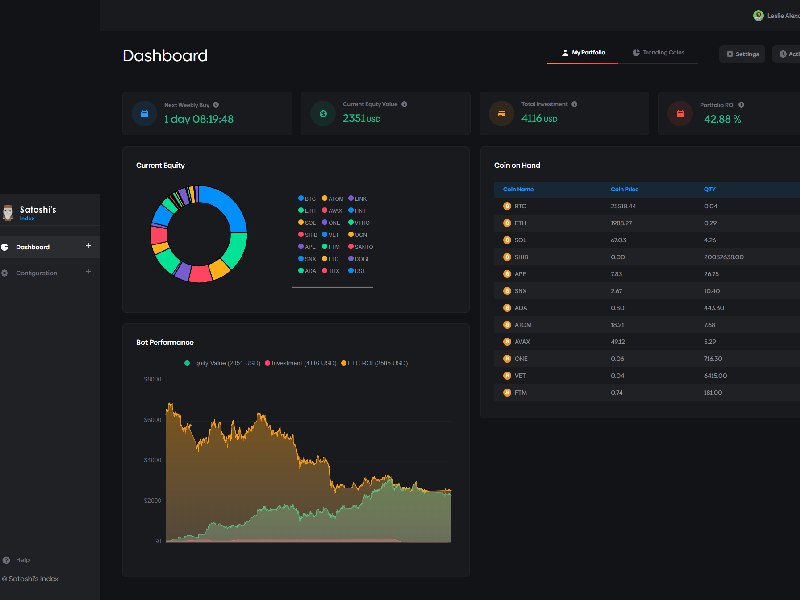Toggle BTC series in equity legend
Image resolution: width=800 pixels, height=600 pixels.
307,198
